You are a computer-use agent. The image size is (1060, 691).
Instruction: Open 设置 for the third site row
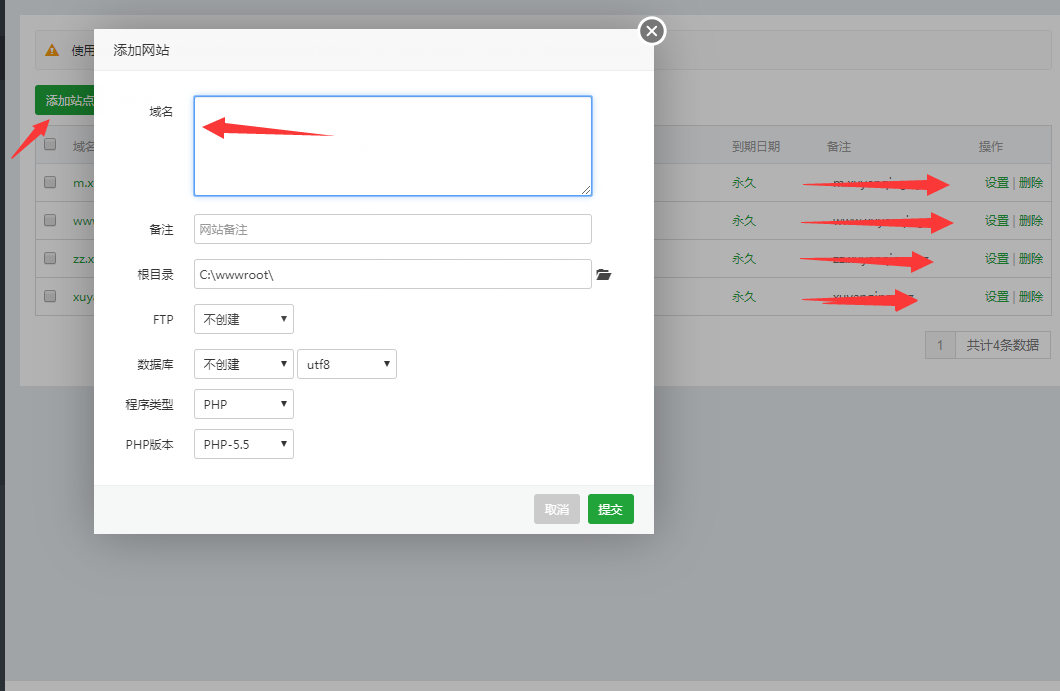[996, 258]
